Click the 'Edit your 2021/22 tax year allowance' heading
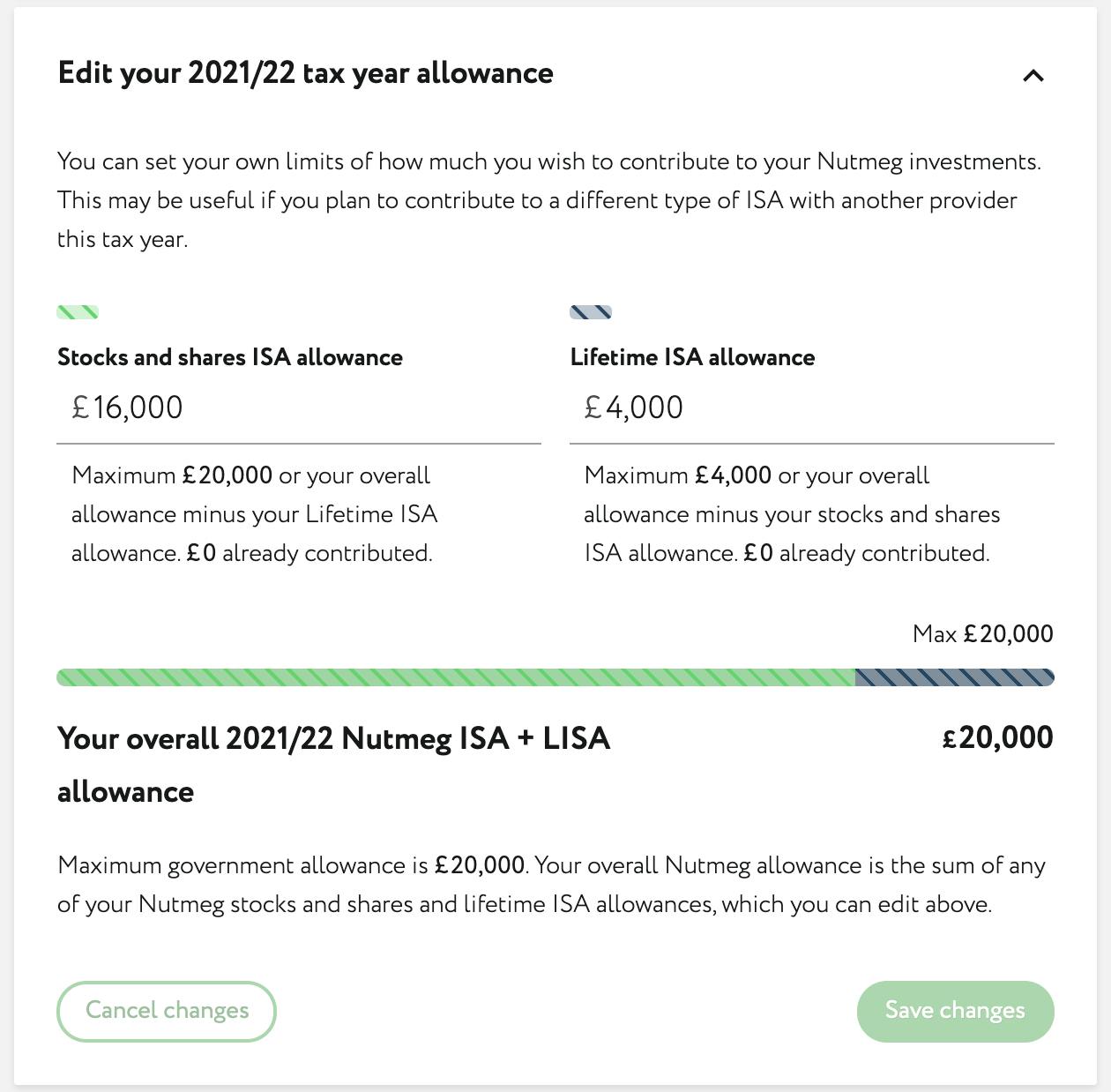Image resolution: width=1111 pixels, height=1092 pixels. (x=305, y=73)
